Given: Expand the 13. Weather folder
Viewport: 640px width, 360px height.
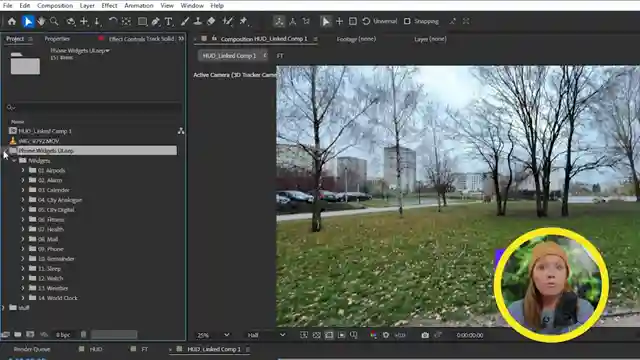Looking at the screenshot, I should coord(23,288).
